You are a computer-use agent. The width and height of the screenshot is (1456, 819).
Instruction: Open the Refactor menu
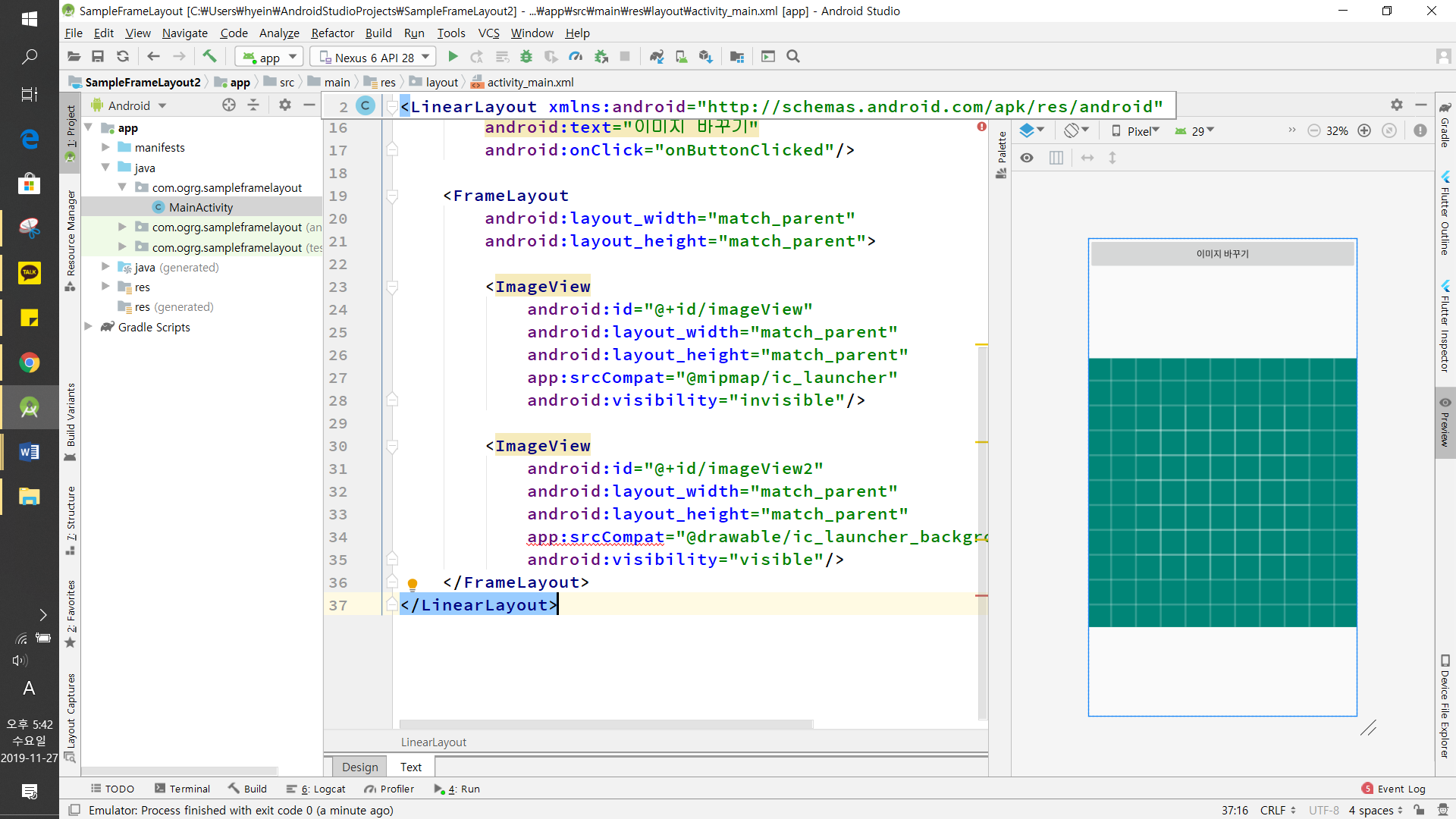point(332,33)
